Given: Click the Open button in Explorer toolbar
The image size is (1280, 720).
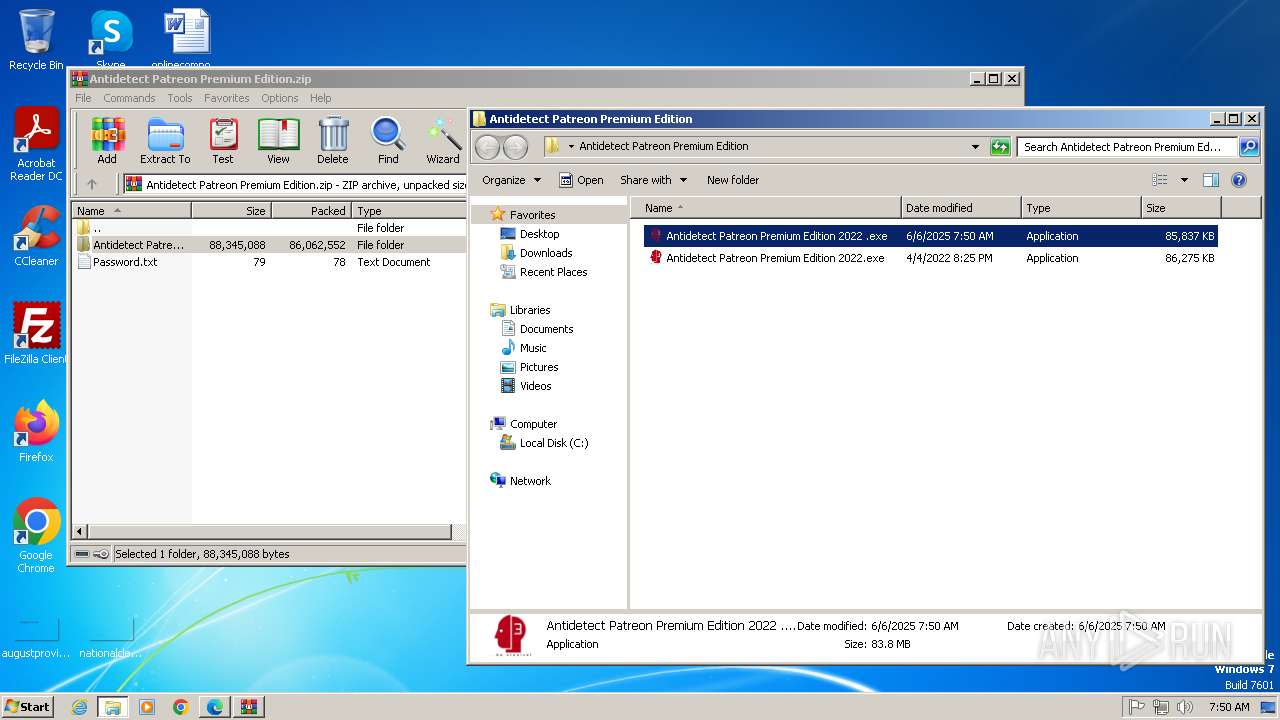Looking at the screenshot, I should [x=581, y=180].
